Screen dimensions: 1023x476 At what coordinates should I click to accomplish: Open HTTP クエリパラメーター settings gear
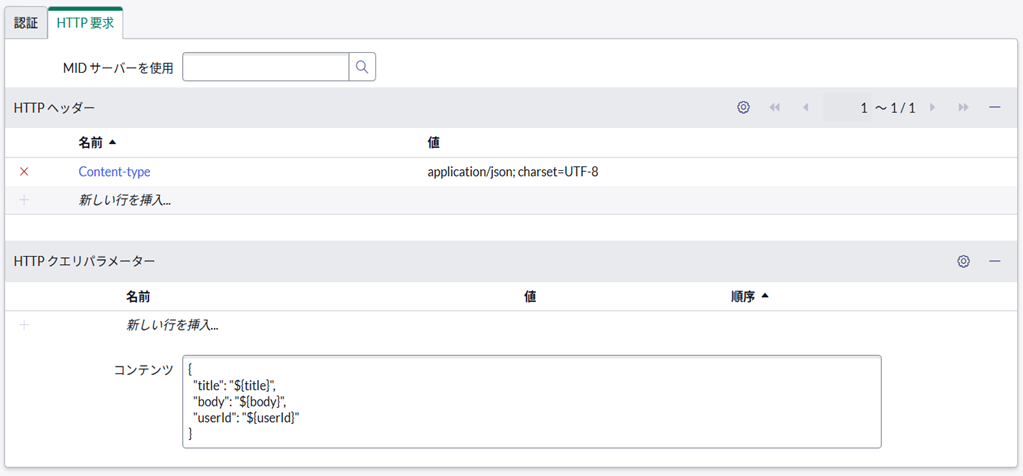pyautogui.click(x=963, y=261)
